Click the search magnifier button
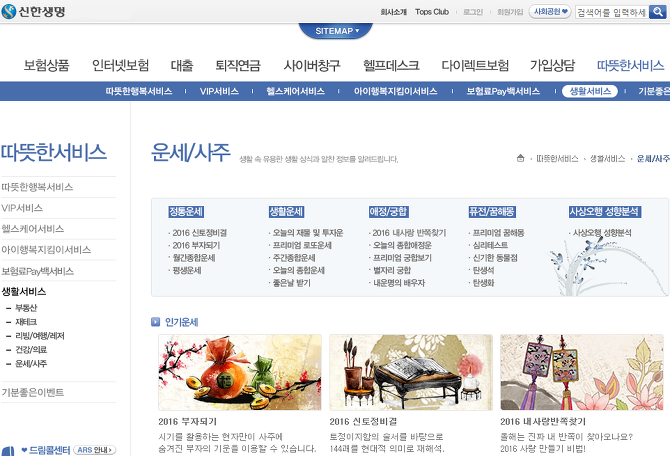The image size is (670, 456). 657,12
